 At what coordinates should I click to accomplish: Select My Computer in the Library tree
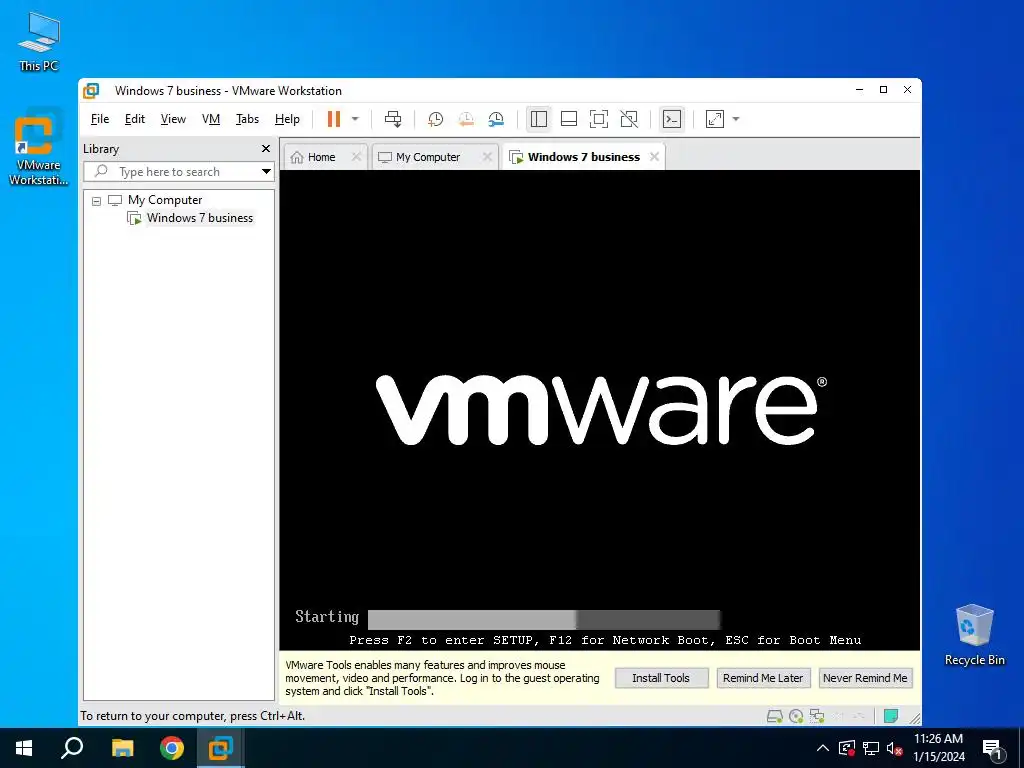coord(165,200)
